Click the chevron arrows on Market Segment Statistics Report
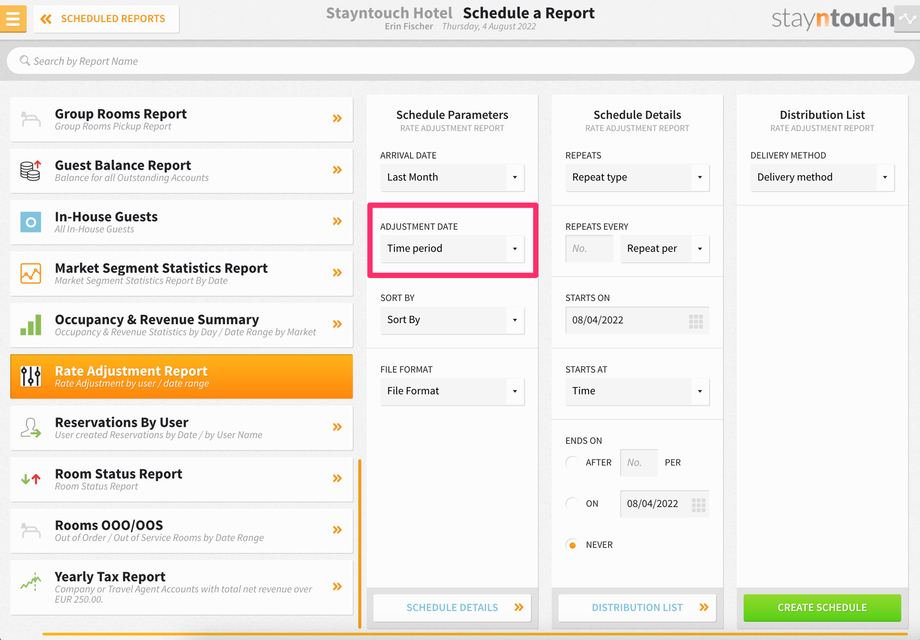920x640 pixels. tap(337, 273)
